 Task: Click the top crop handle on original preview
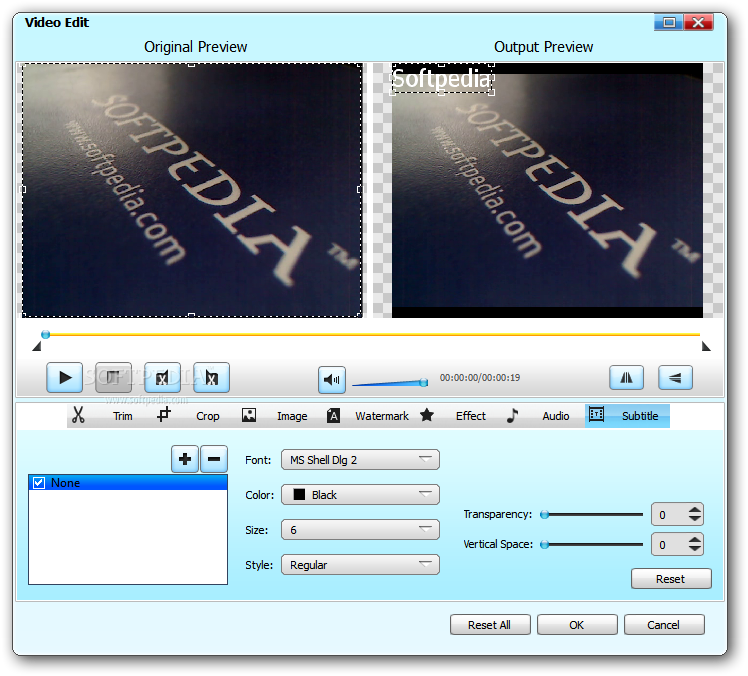coord(191,65)
